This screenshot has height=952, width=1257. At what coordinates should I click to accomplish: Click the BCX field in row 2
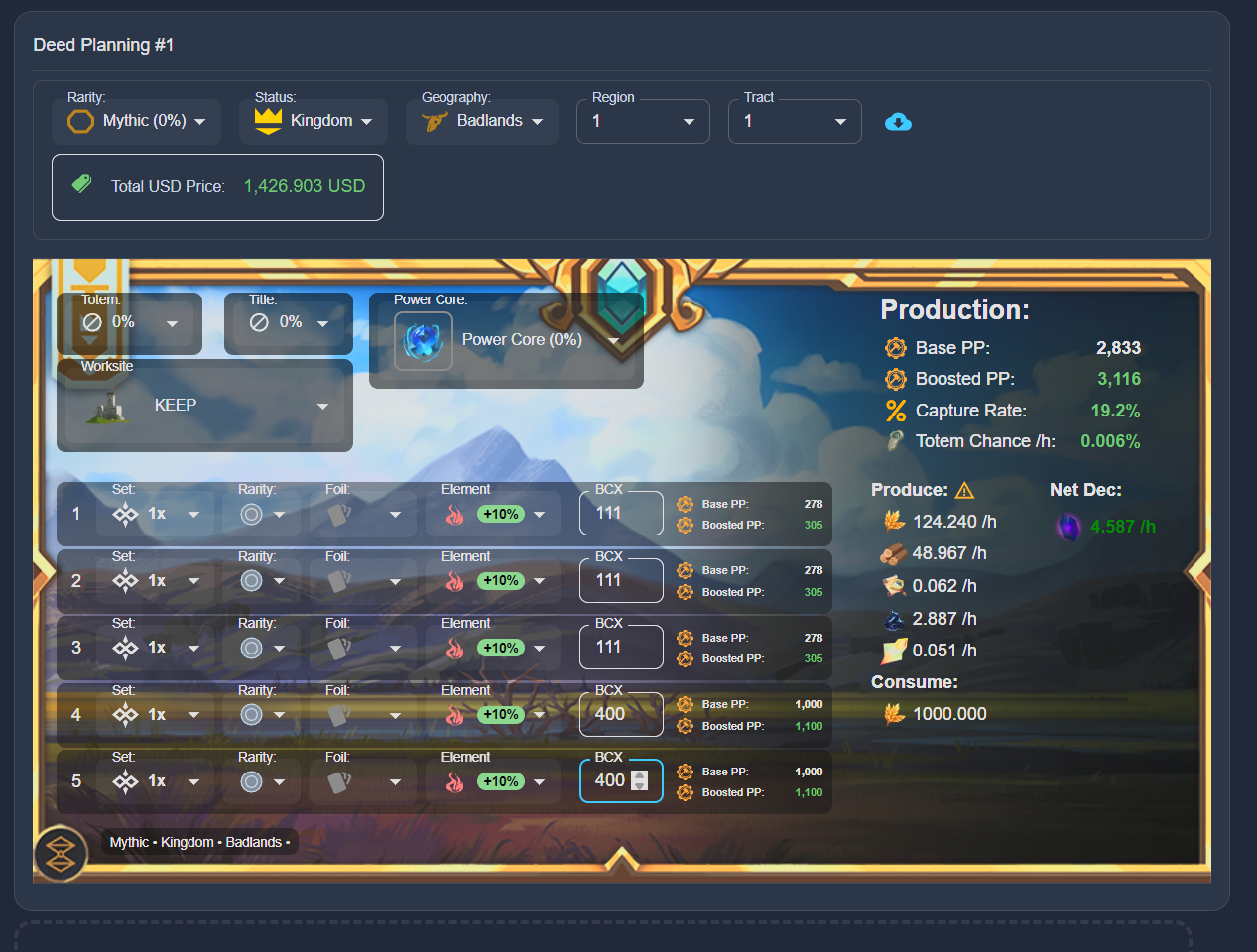621,580
